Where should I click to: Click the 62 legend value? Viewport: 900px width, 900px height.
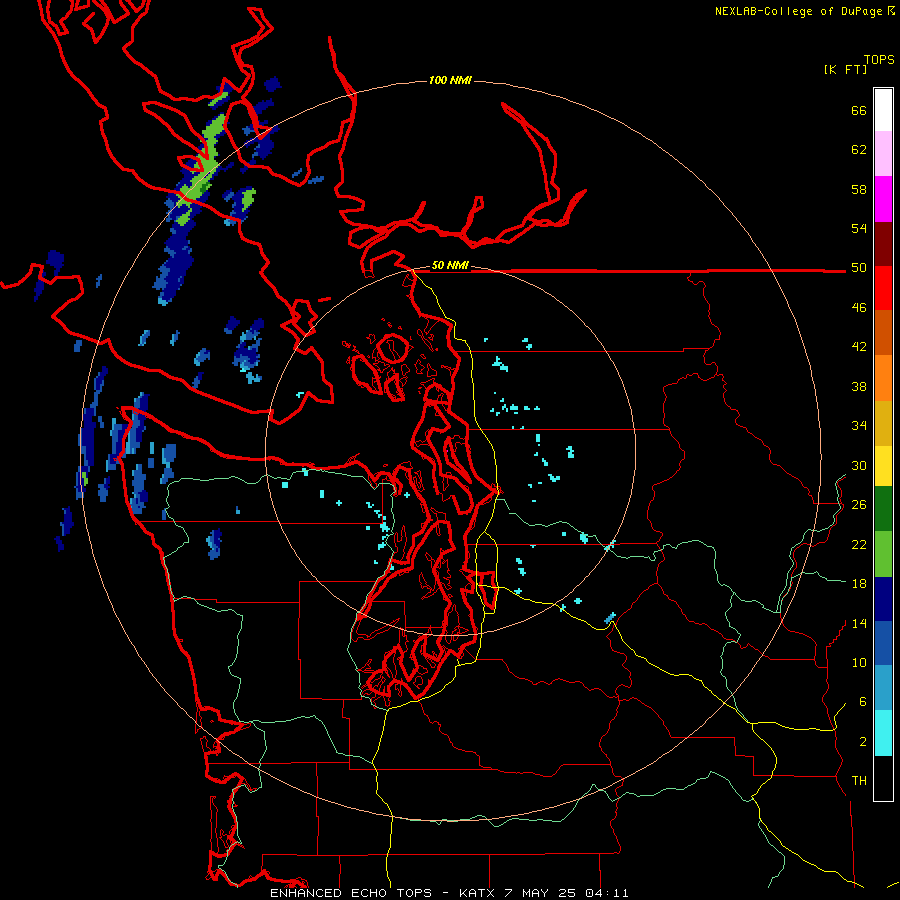pyautogui.click(x=859, y=150)
